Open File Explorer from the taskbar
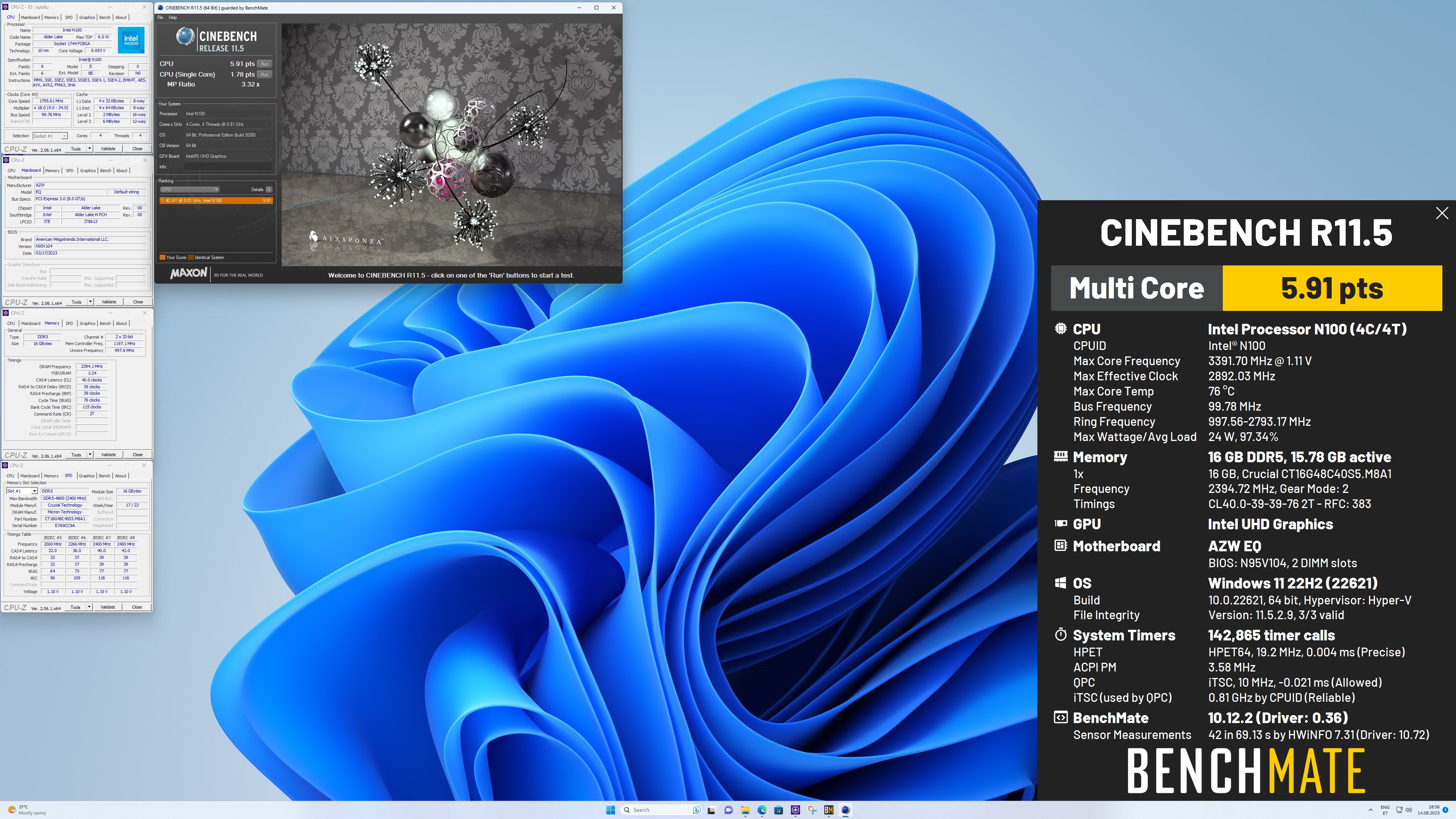The image size is (1456, 819). tap(745, 810)
